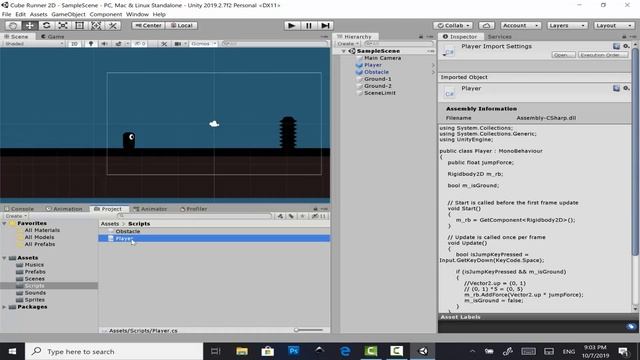Switch to the Console tab
Image resolution: width=640 pixels, height=360 pixels.
point(20,209)
